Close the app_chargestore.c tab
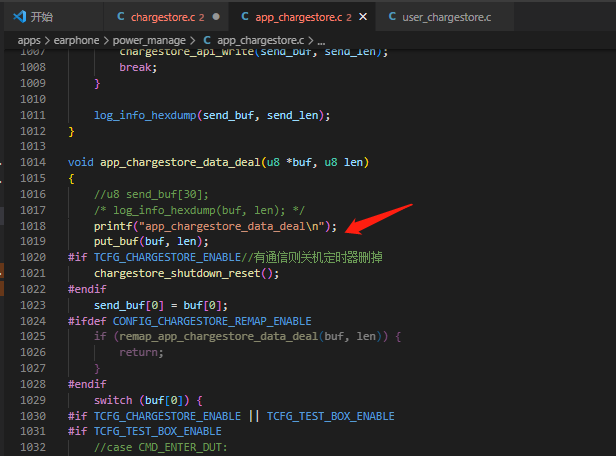Image resolution: width=616 pixels, height=456 pixels. 363,17
